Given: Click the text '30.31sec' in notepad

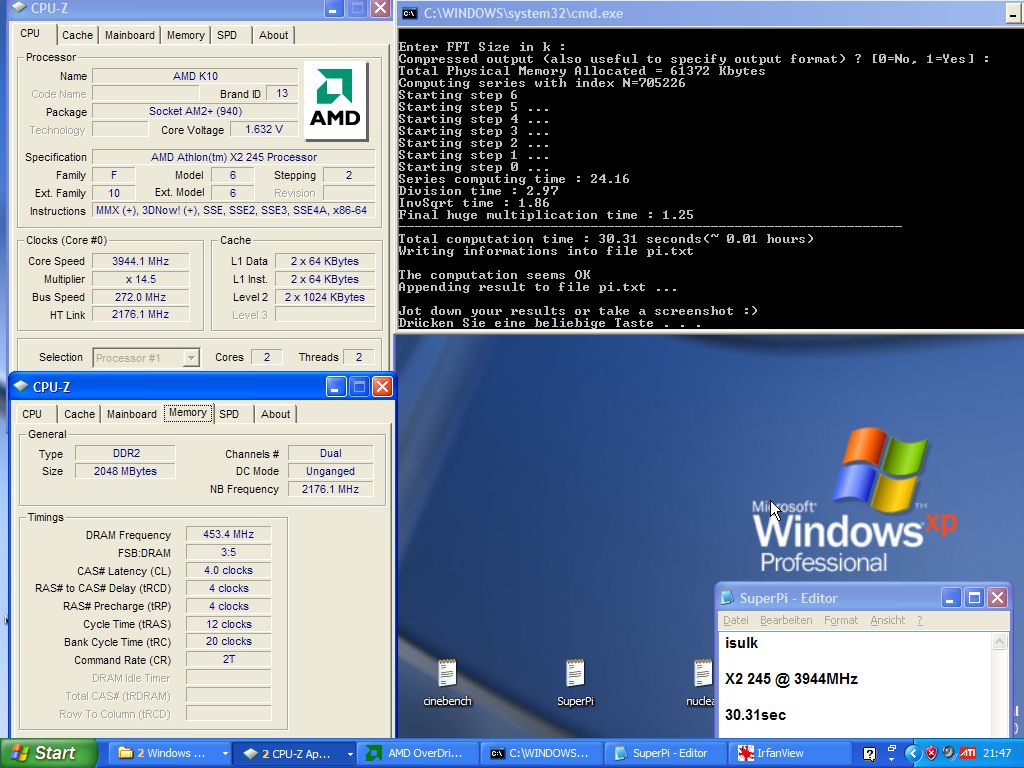Looking at the screenshot, I should (x=755, y=715).
